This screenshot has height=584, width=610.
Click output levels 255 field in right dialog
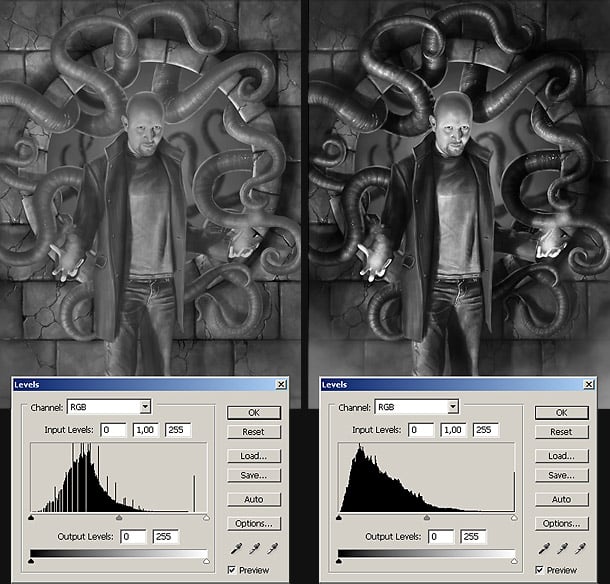[x=473, y=537]
